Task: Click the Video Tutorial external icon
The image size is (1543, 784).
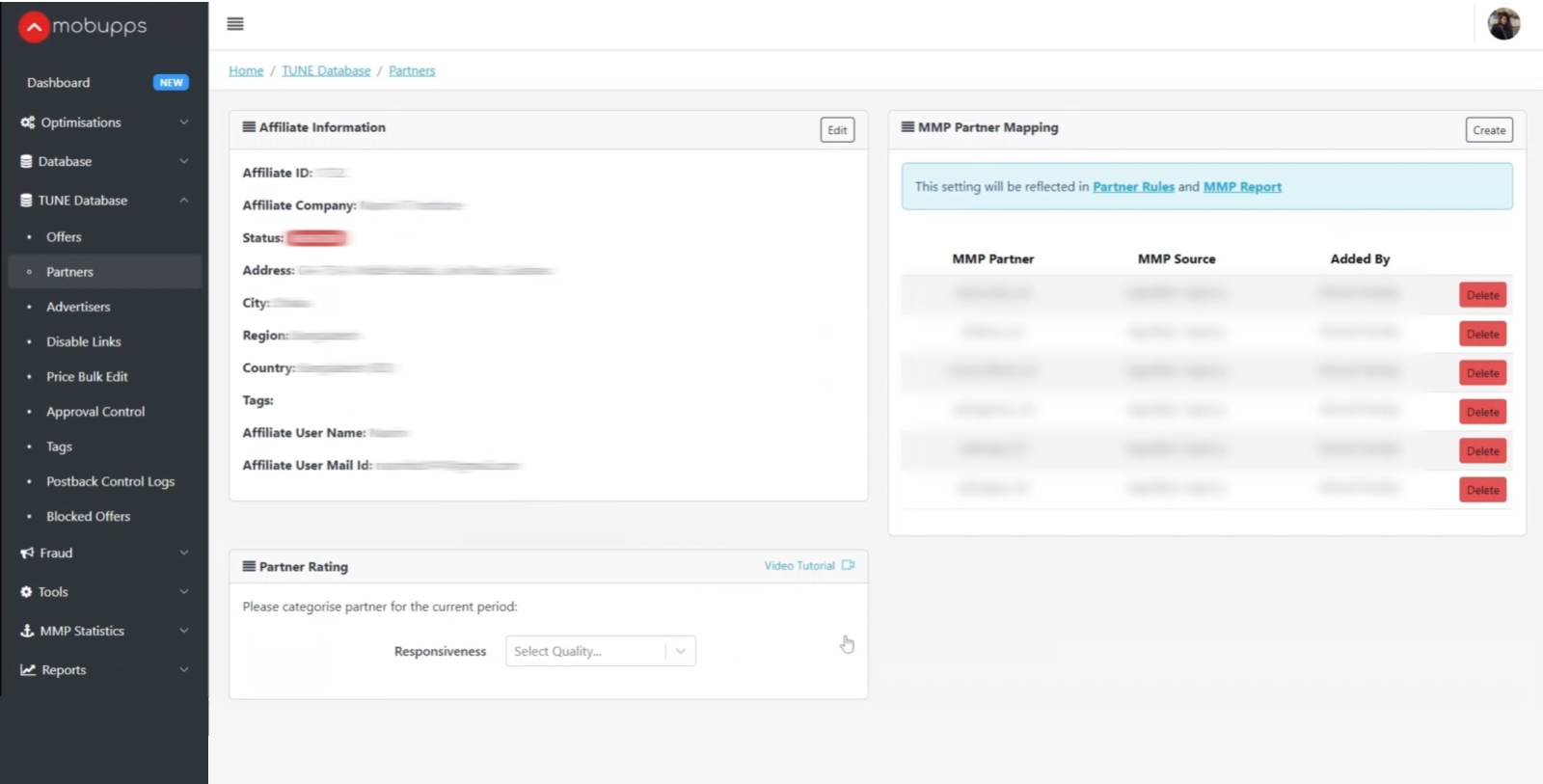Action: click(848, 565)
